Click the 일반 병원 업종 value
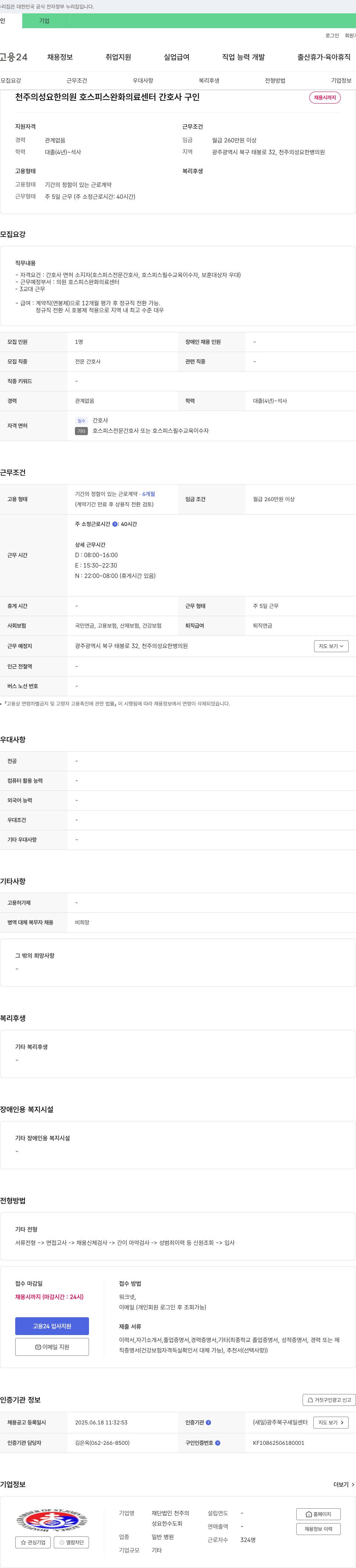 [162, 1537]
